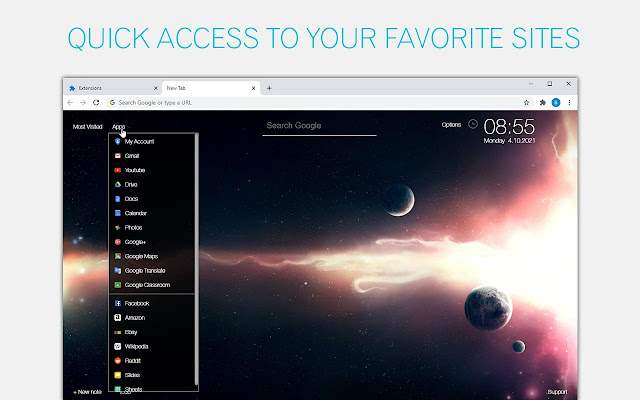Click the Apps list scrollbar
Screen dimensions: 640x400
[x=196, y=259]
